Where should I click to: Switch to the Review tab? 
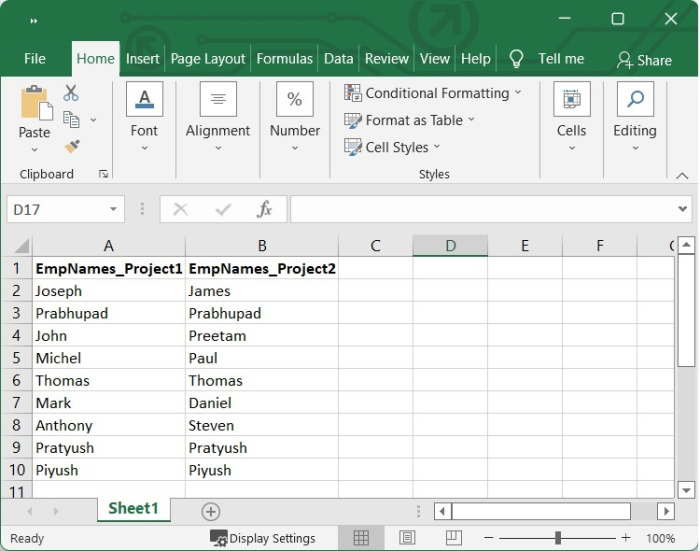click(x=387, y=58)
